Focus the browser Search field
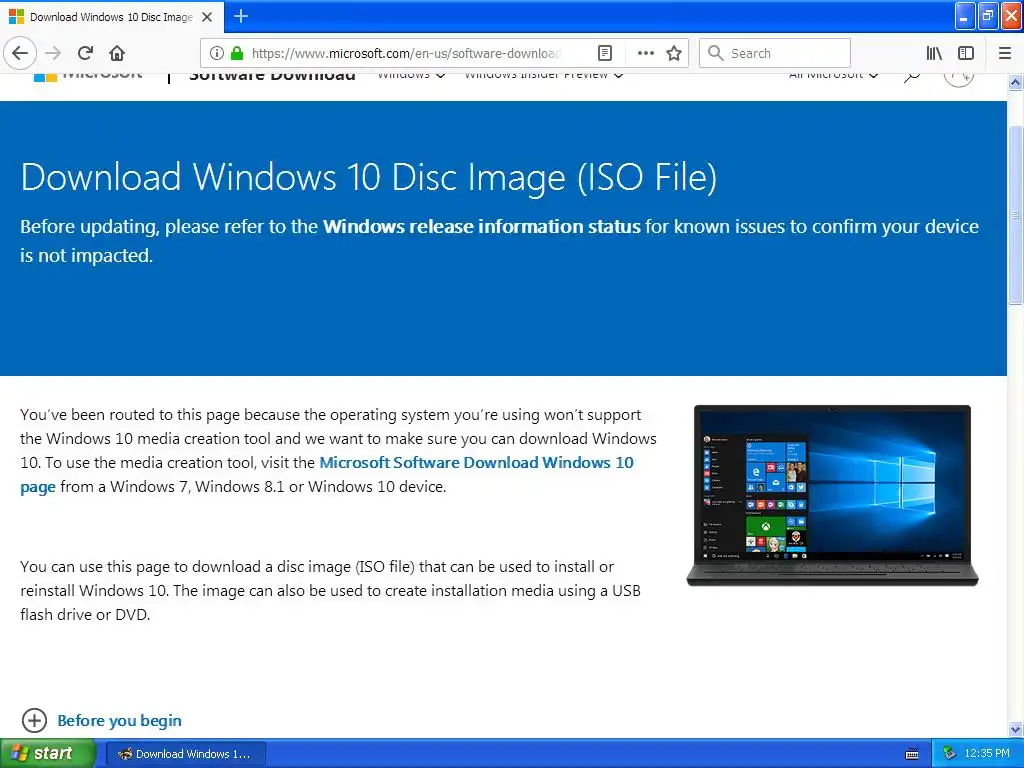The width and height of the screenshot is (1024, 768). click(775, 53)
